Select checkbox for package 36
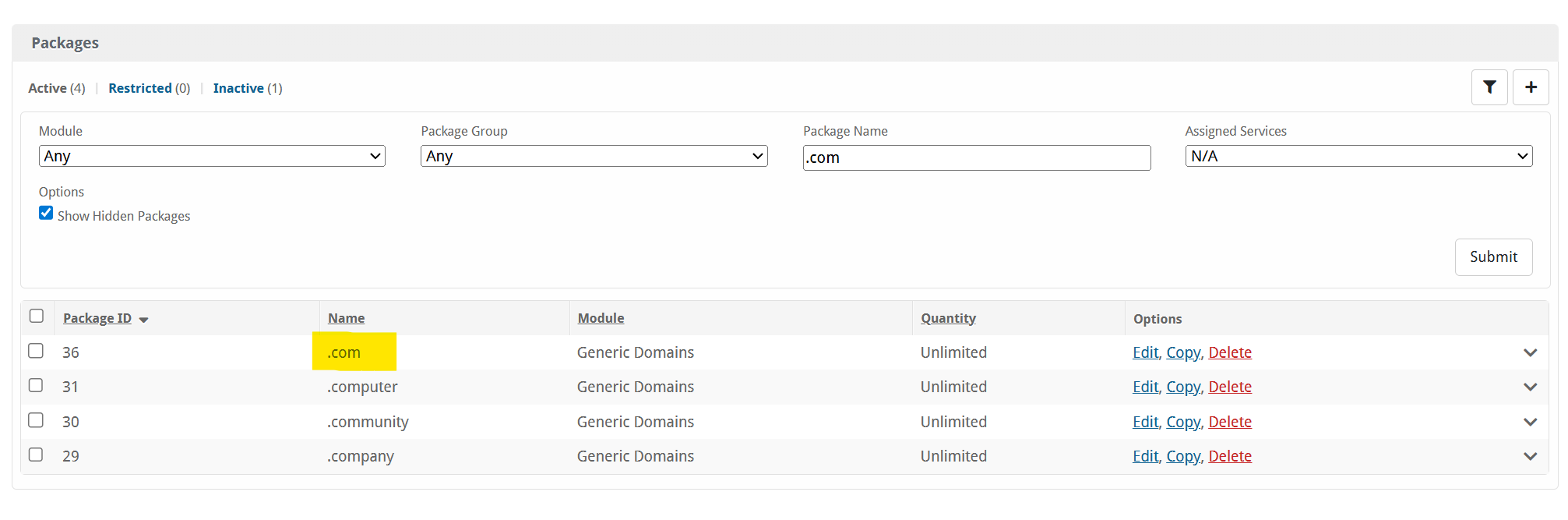Viewport: 1568px width, 520px height. pyautogui.click(x=36, y=351)
